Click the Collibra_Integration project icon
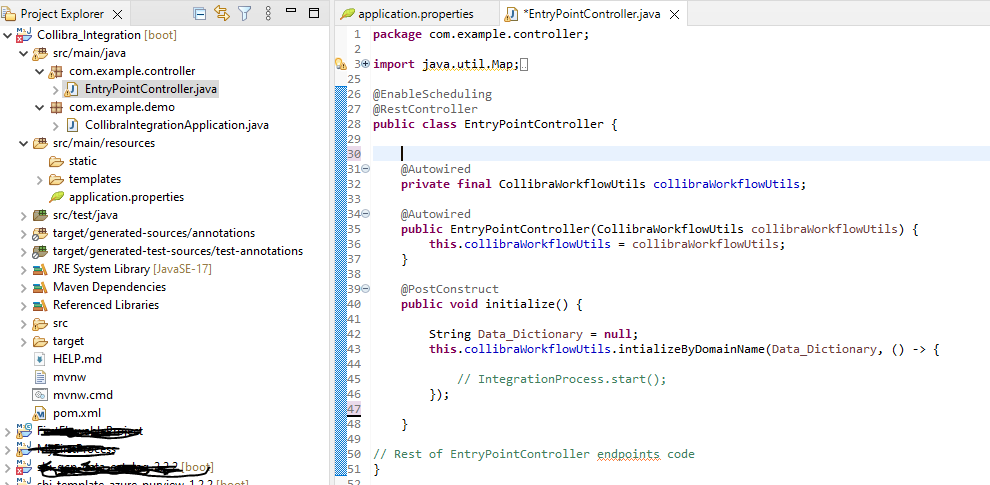This screenshot has height=485, width=990. tap(24, 35)
